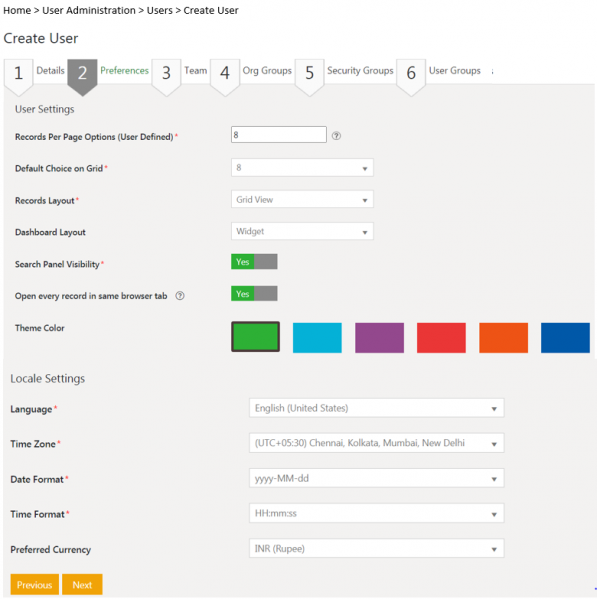Screen dimensions: 597x599
Task: Select step 4 Org Groups wizard marker
Action: (225, 77)
